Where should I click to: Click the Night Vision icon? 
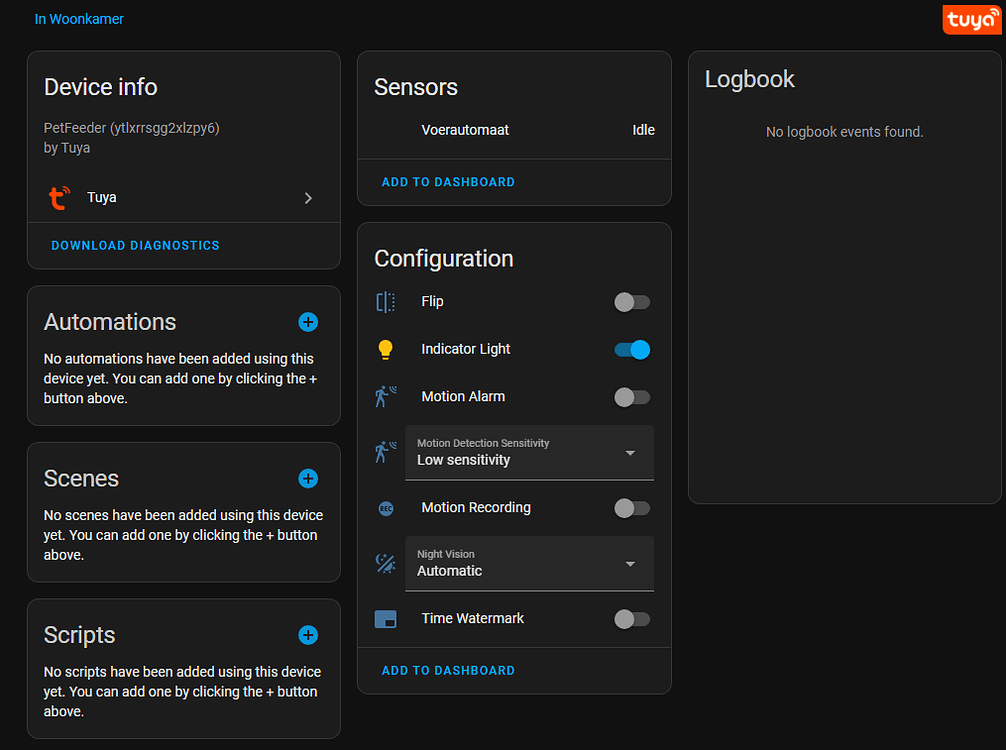386,563
